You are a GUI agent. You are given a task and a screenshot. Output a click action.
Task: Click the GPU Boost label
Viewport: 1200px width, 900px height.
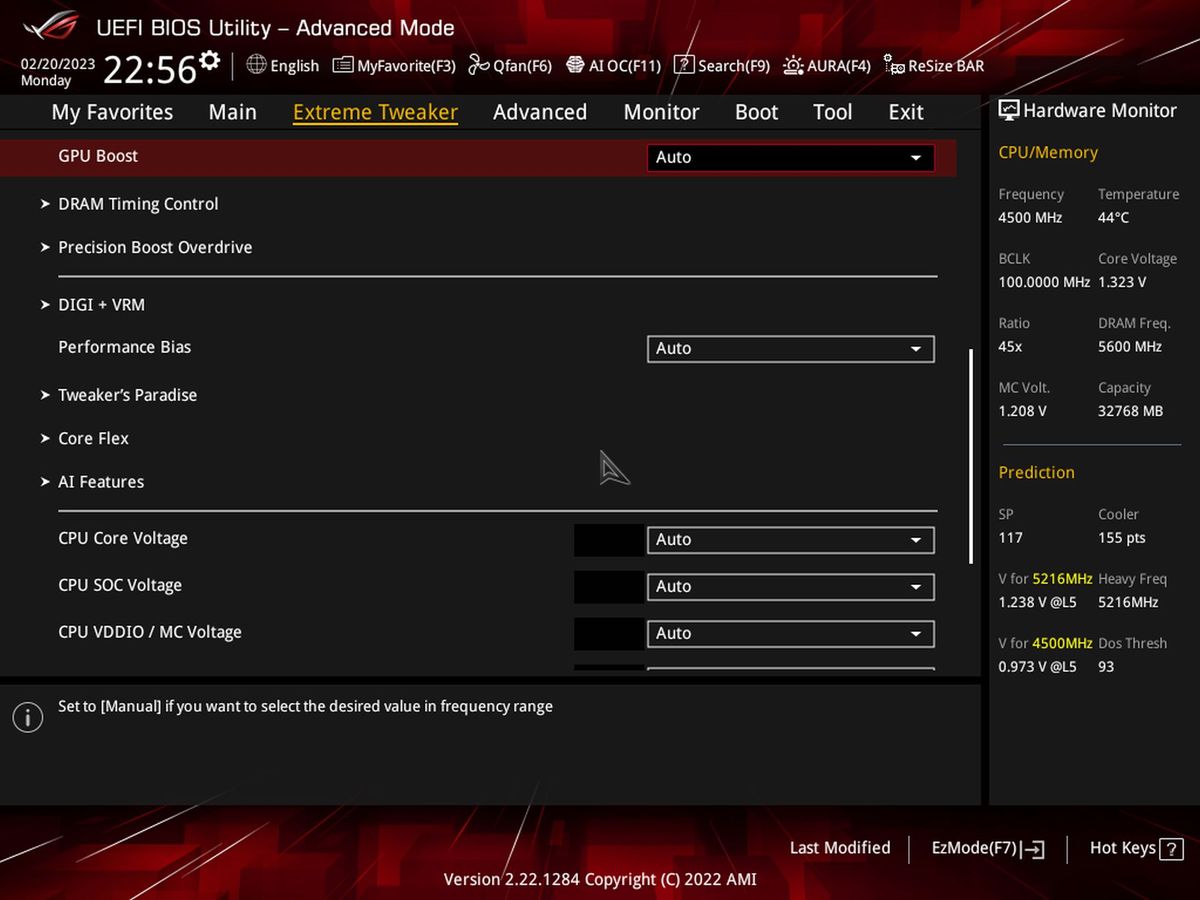click(98, 156)
